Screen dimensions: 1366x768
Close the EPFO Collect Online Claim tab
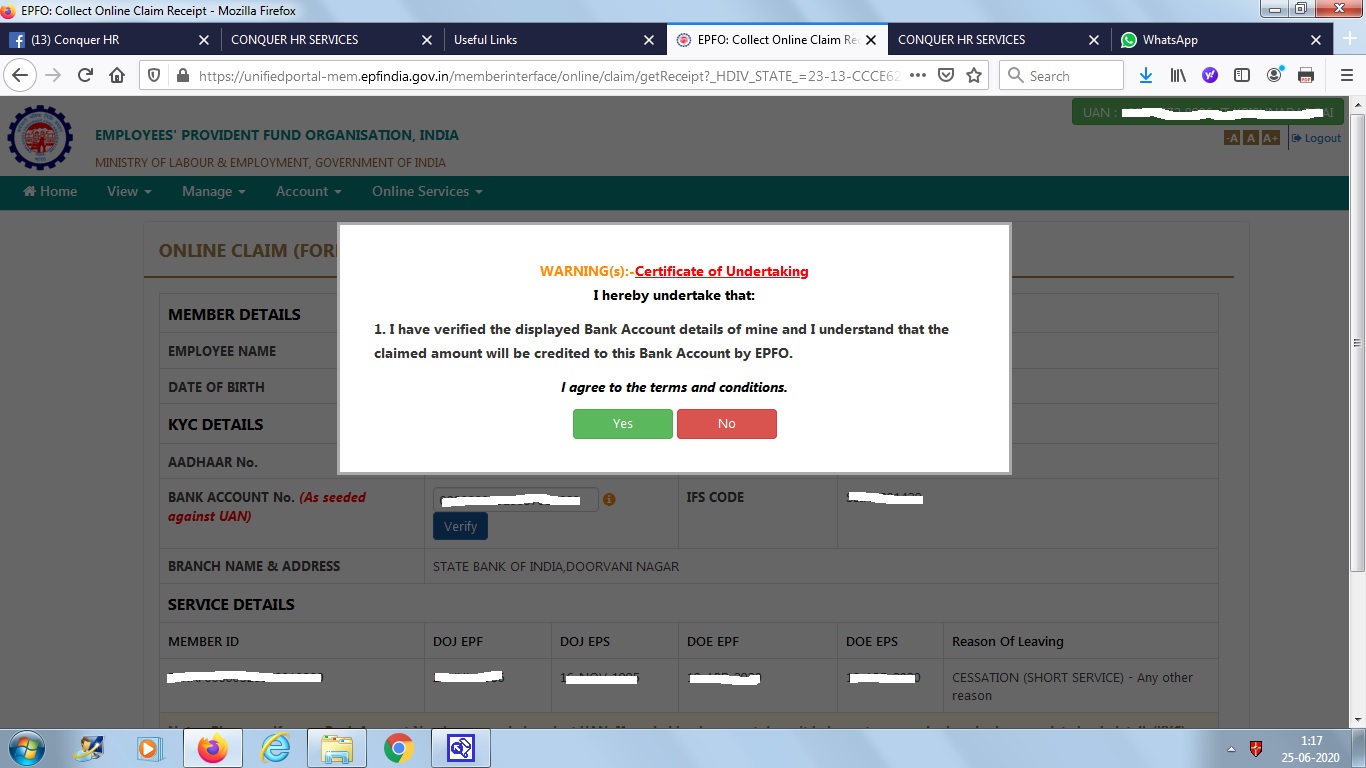click(x=871, y=40)
